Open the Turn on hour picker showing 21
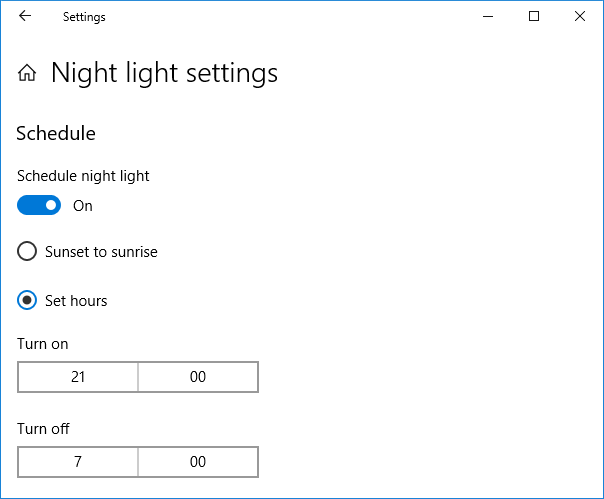This screenshot has height=499, width=604. pyautogui.click(x=78, y=377)
